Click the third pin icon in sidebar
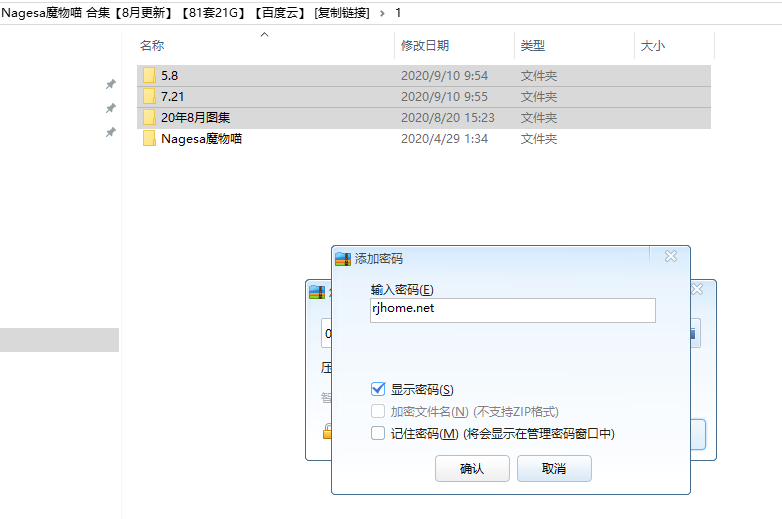Screen dimensions: 782x519 click(111, 132)
